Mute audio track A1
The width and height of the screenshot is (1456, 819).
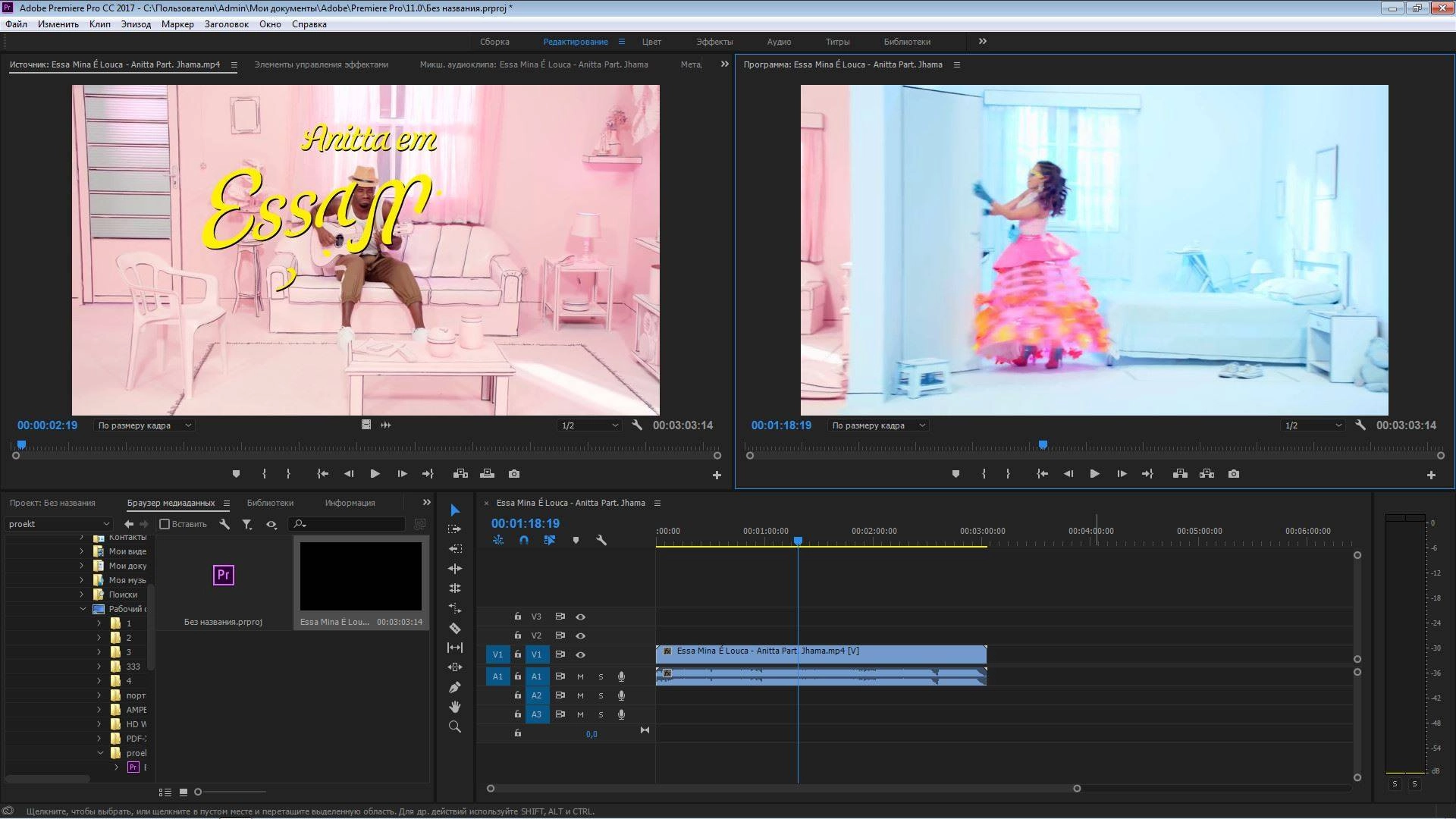point(581,676)
